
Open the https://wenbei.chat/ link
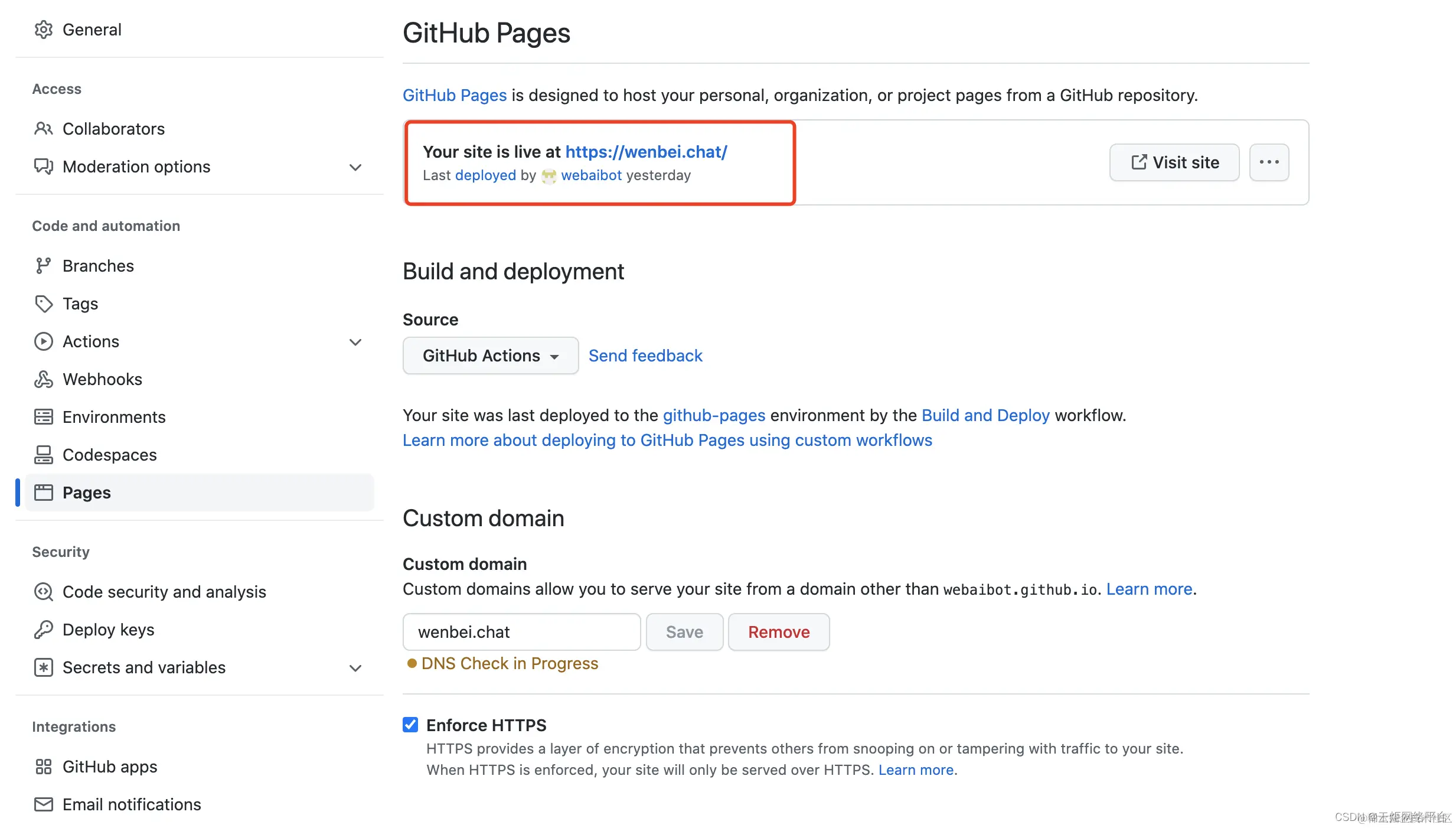click(x=646, y=152)
